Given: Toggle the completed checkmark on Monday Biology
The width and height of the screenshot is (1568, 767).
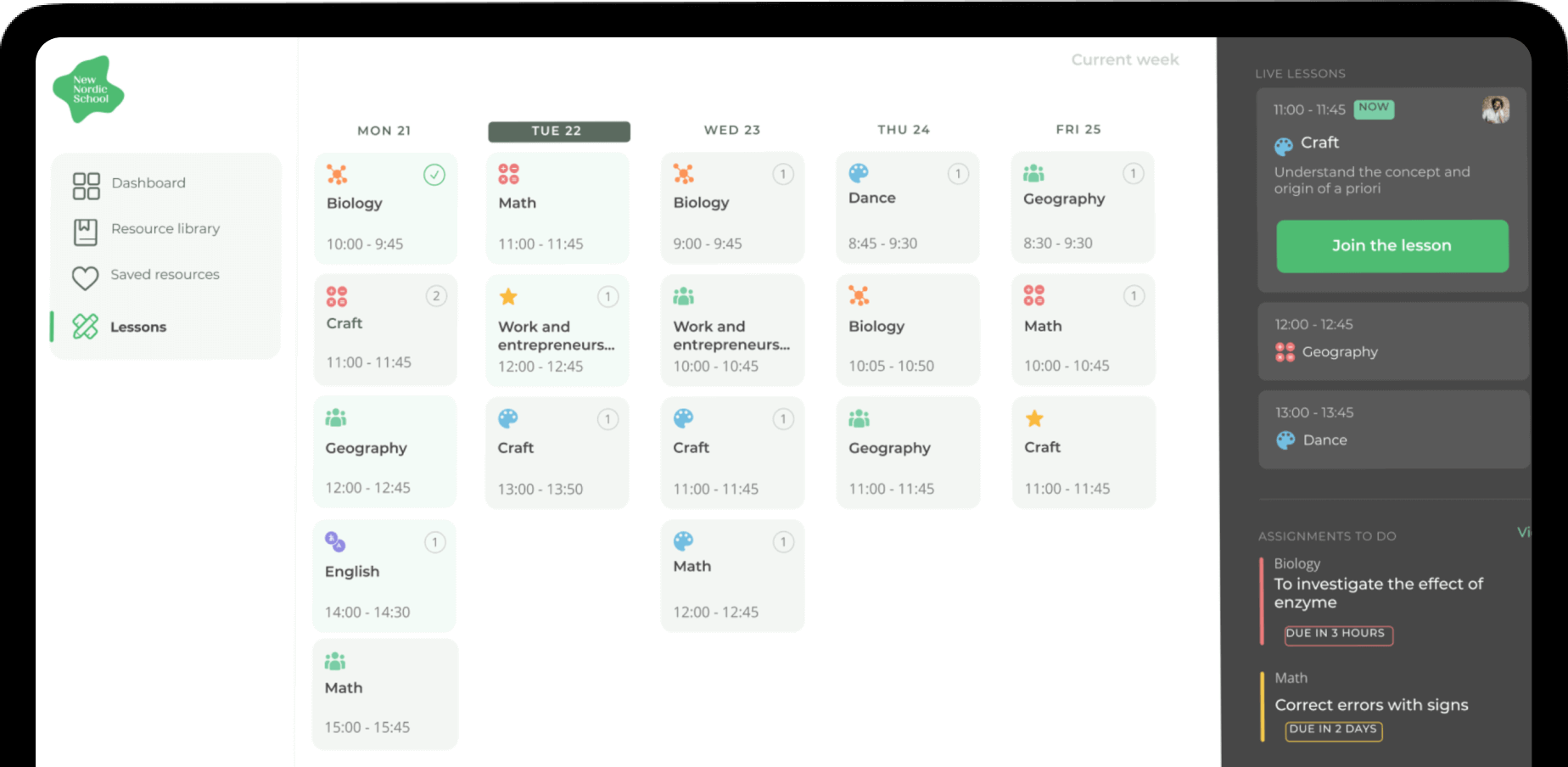Looking at the screenshot, I should click(434, 175).
